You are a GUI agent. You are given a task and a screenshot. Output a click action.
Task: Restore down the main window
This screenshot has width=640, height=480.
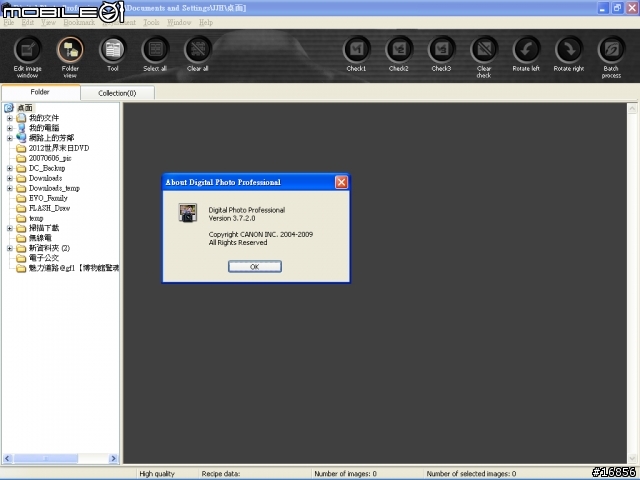coord(617,8)
